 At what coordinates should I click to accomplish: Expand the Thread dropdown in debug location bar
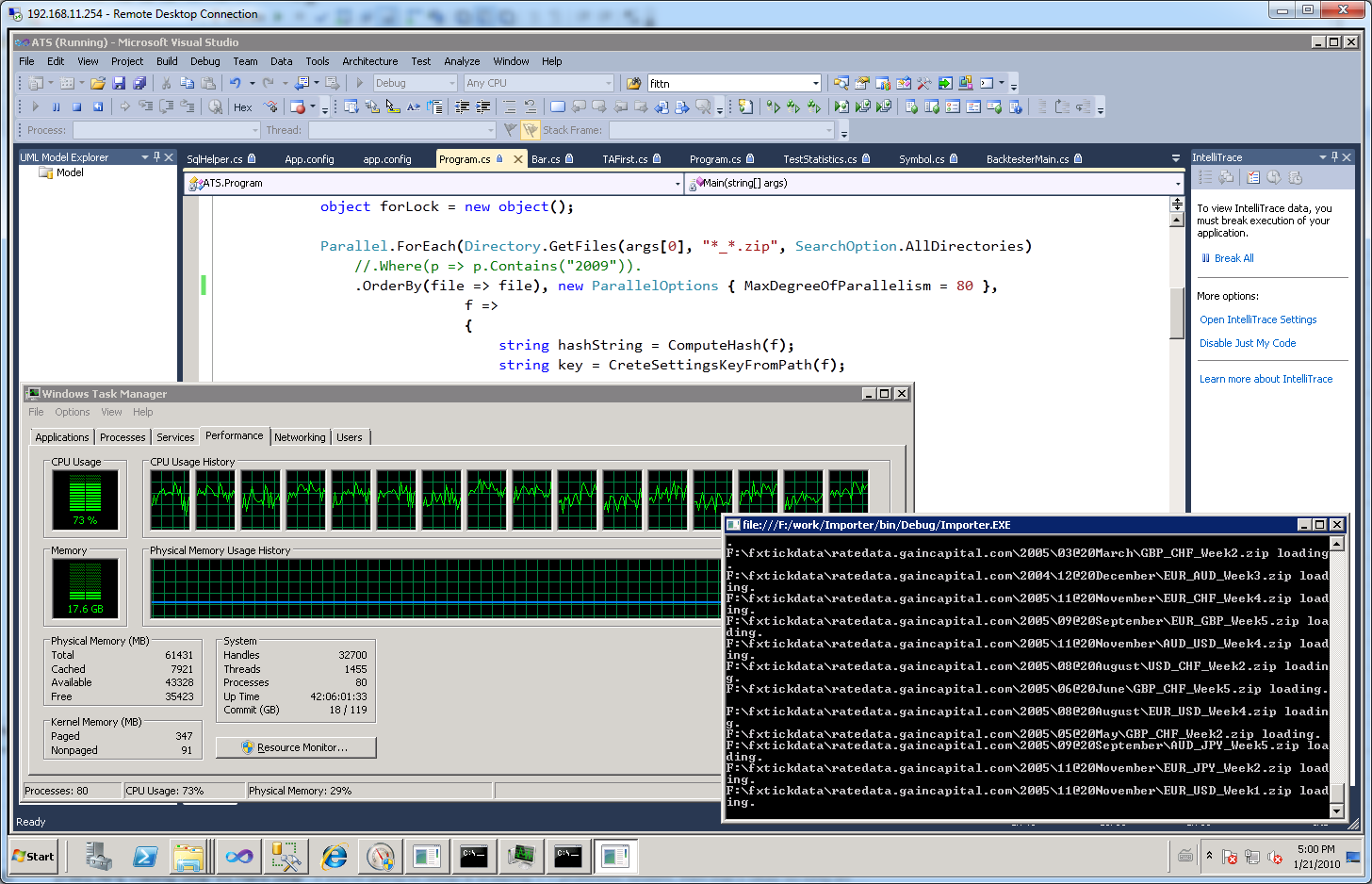click(x=490, y=130)
